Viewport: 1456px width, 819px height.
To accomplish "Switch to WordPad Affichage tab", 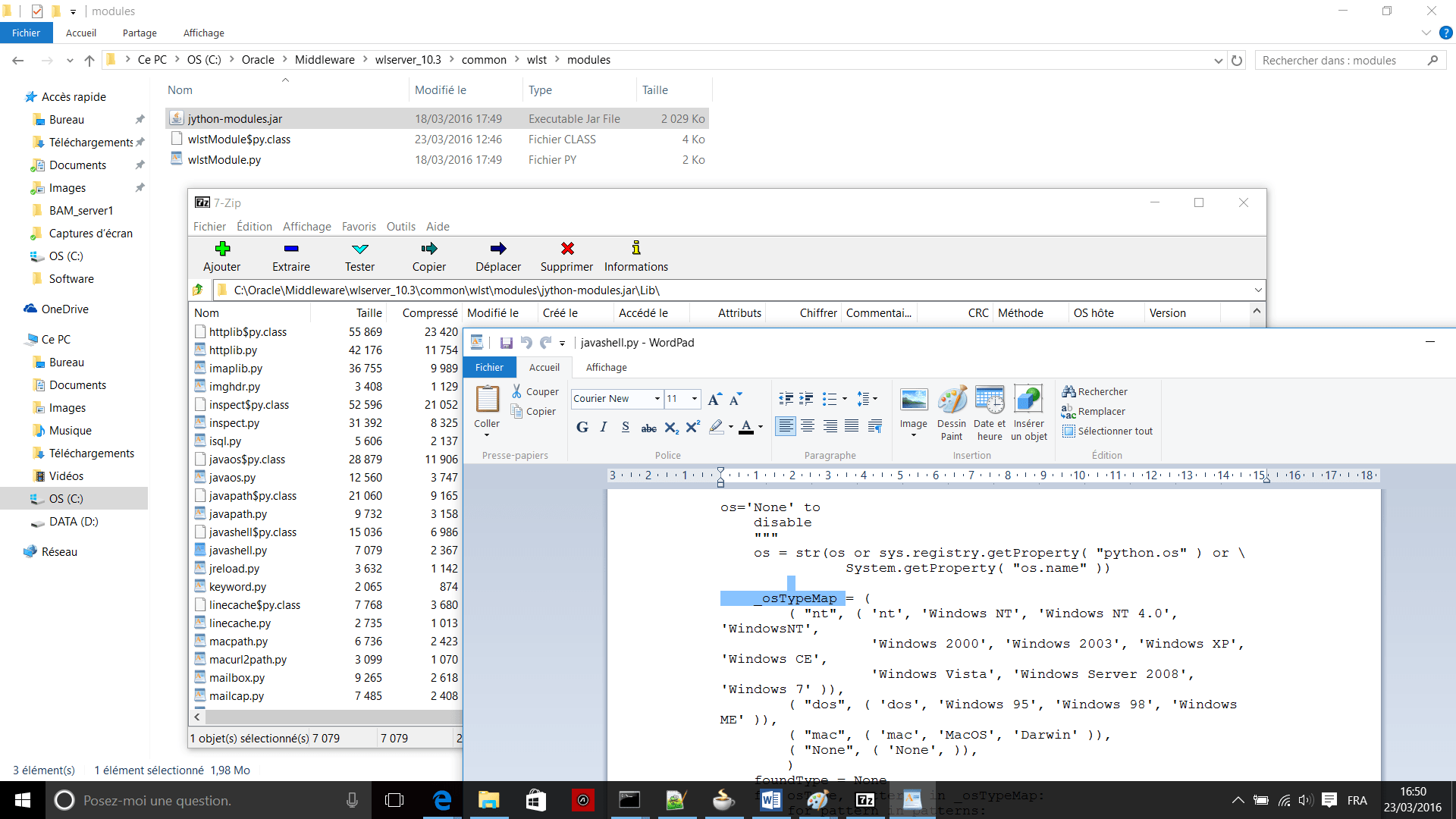I will click(606, 367).
